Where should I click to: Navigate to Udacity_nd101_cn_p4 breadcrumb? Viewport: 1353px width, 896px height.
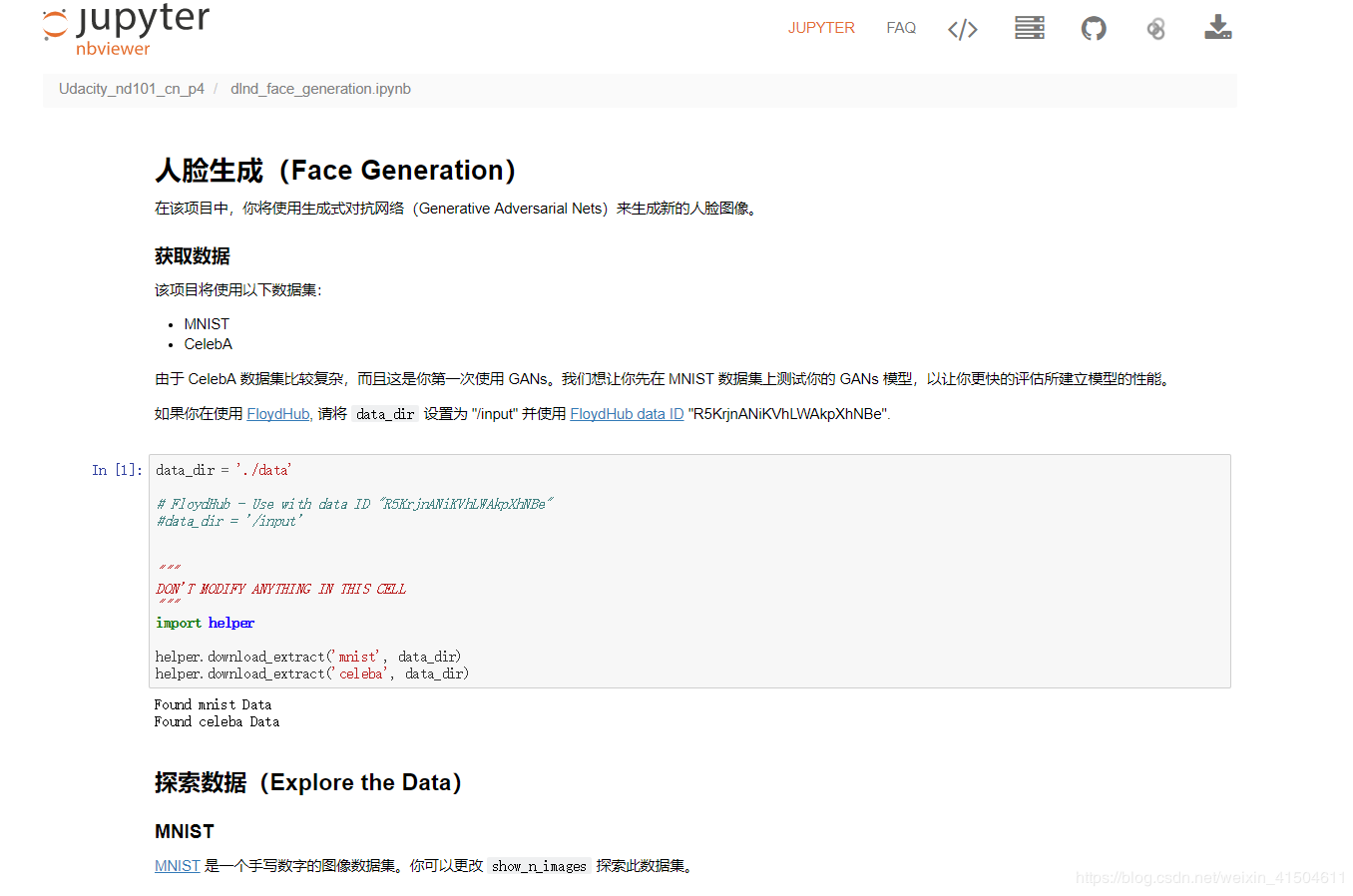(131, 89)
